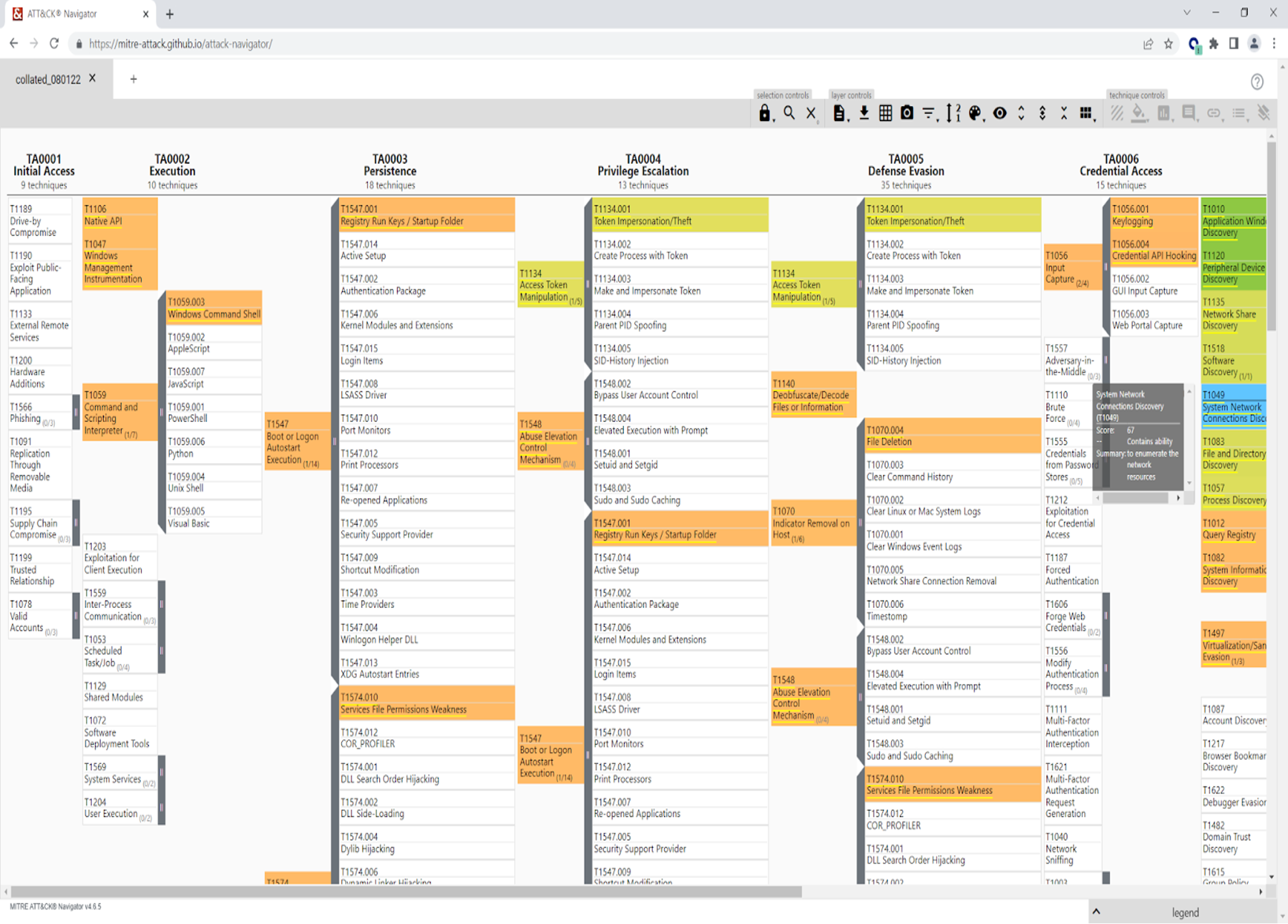Viewport: 1288px width, 924px height.
Task: Go back with the browser back arrow
Action: [x=14, y=44]
